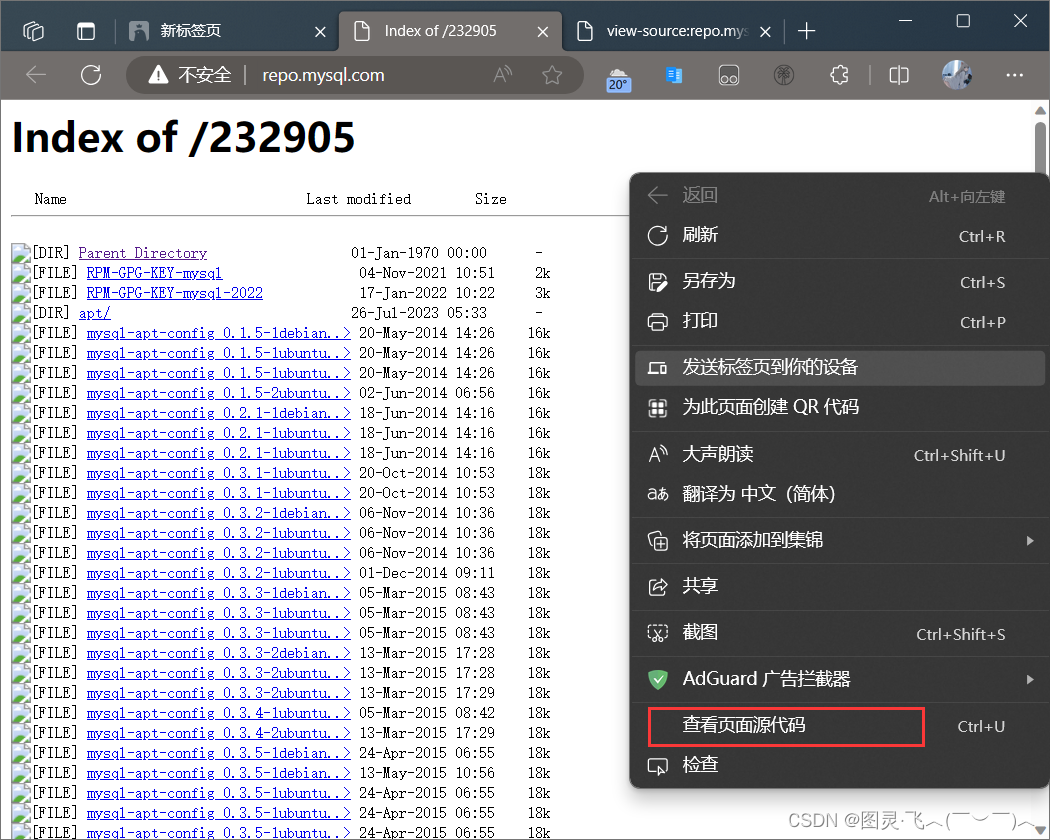Choose 检查 in the context menu
The height and width of the screenshot is (840, 1050).
tap(840, 765)
